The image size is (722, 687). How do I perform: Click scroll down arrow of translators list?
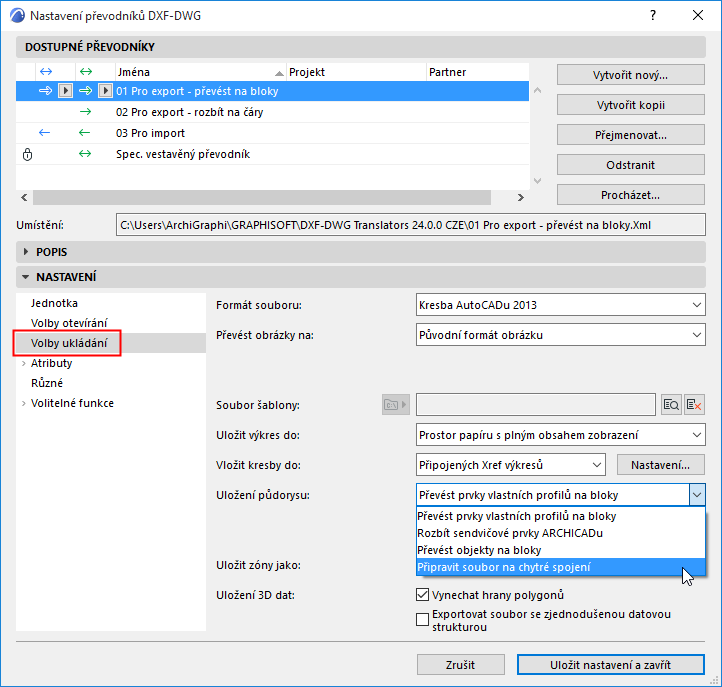coord(537,180)
